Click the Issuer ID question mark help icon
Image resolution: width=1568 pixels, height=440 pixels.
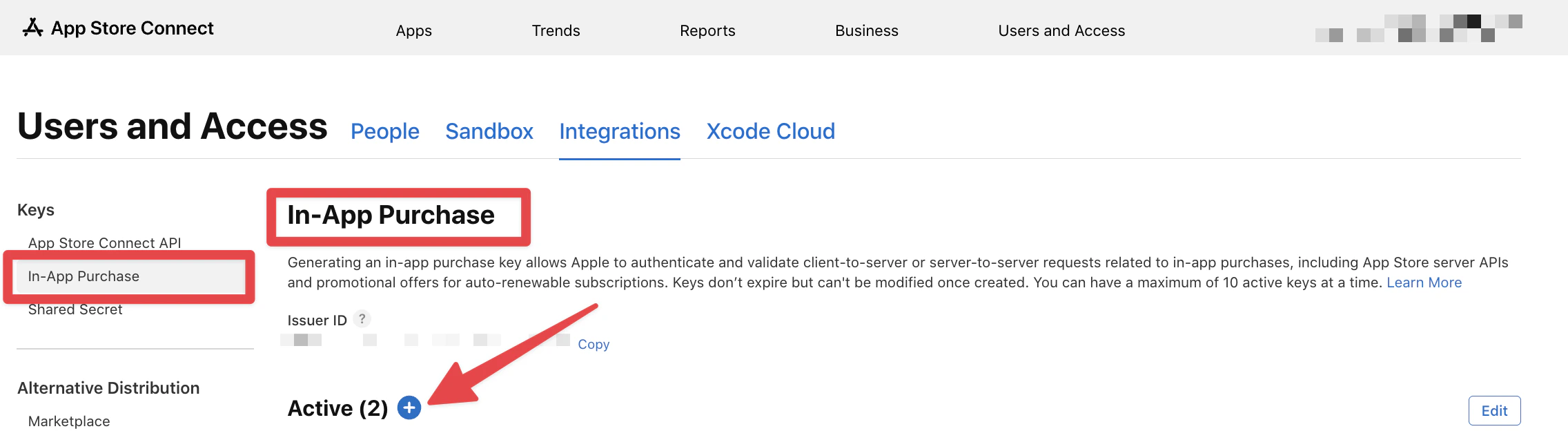(362, 318)
